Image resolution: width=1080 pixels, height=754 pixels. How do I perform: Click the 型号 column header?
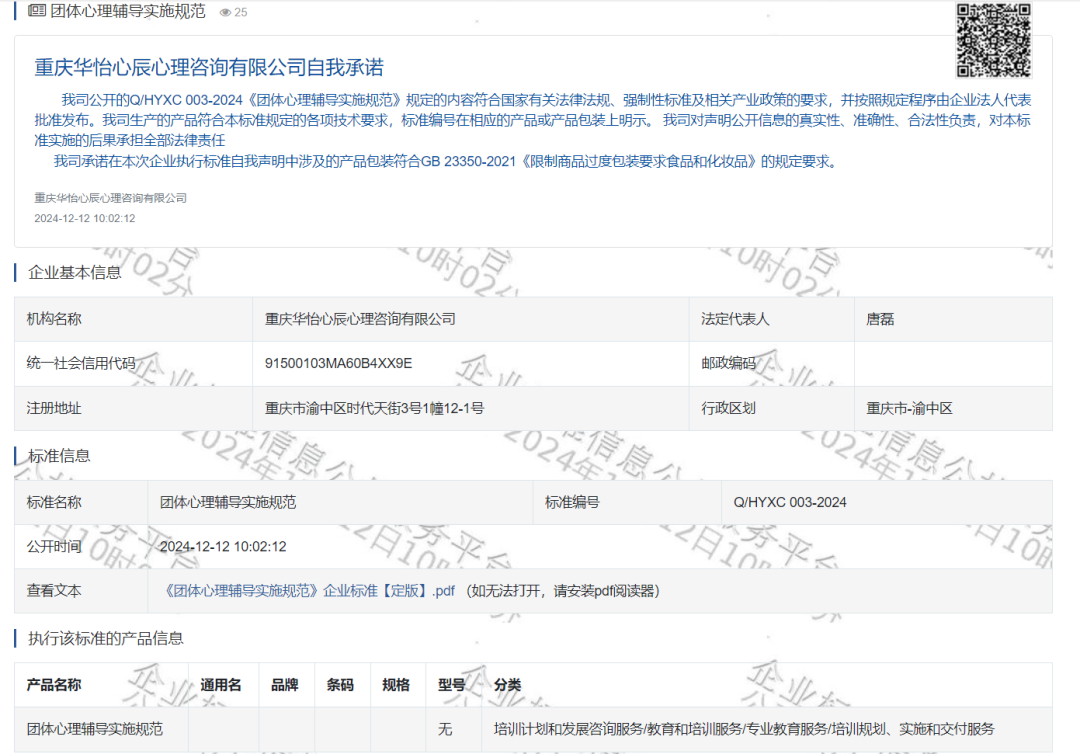coord(452,685)
